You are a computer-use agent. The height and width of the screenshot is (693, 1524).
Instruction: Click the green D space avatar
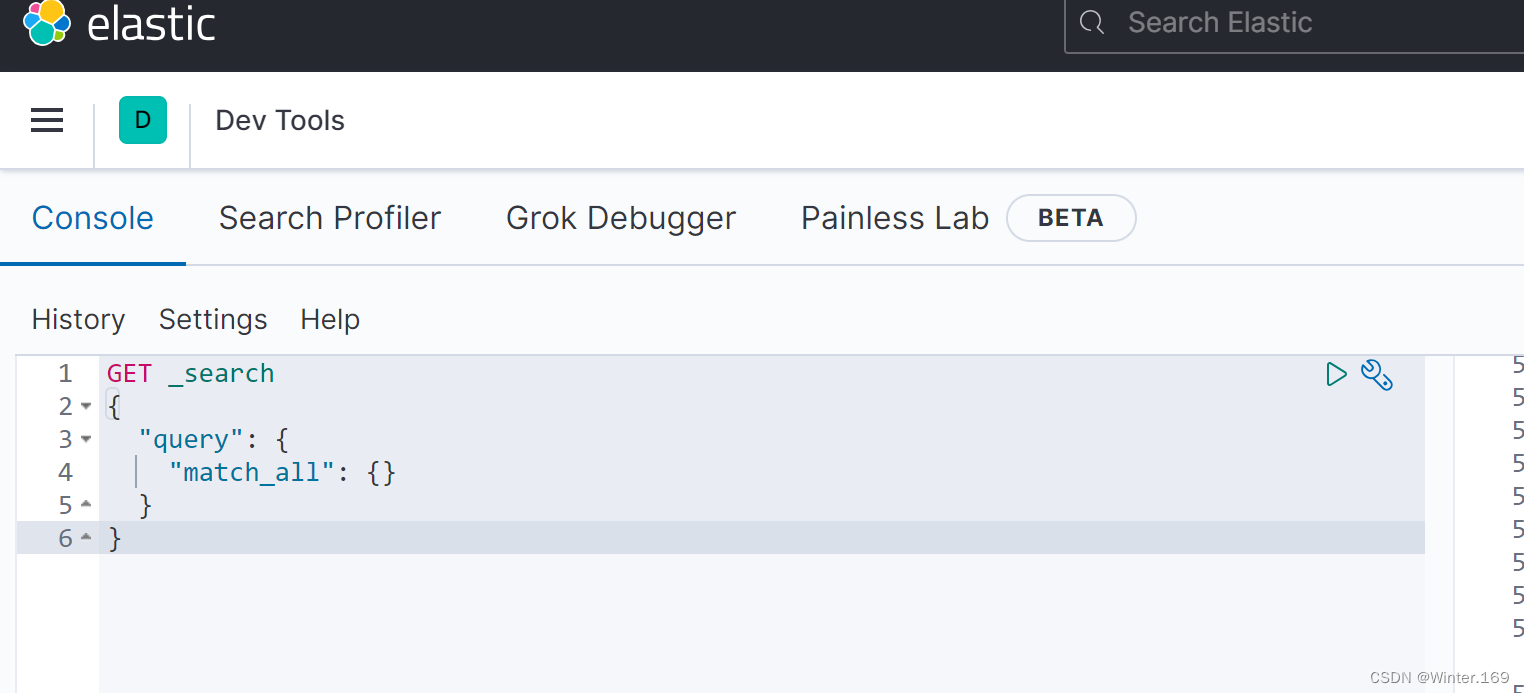pyautogui.click(x=143, y=120)
